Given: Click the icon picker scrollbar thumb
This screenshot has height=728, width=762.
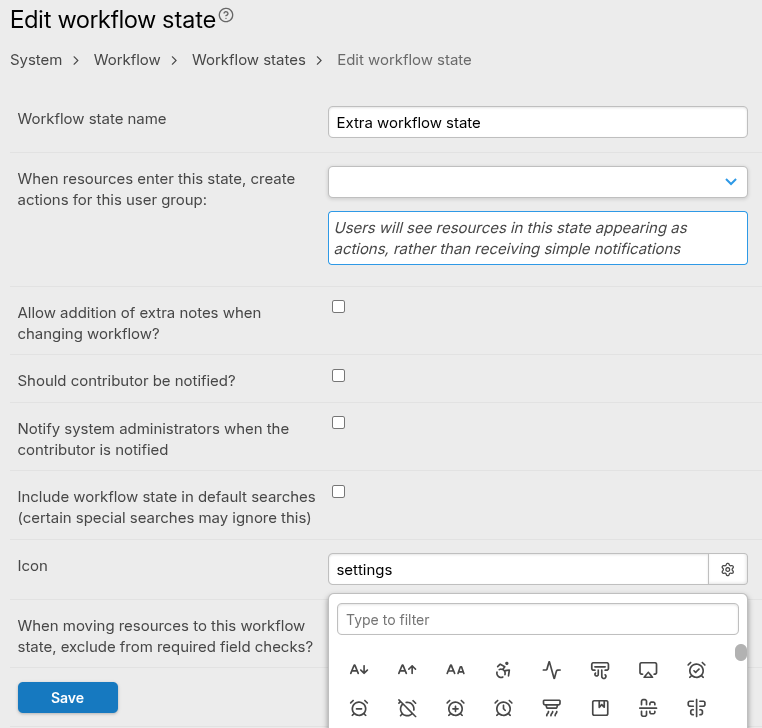Looking at the screenshot, I should (740, 653).
